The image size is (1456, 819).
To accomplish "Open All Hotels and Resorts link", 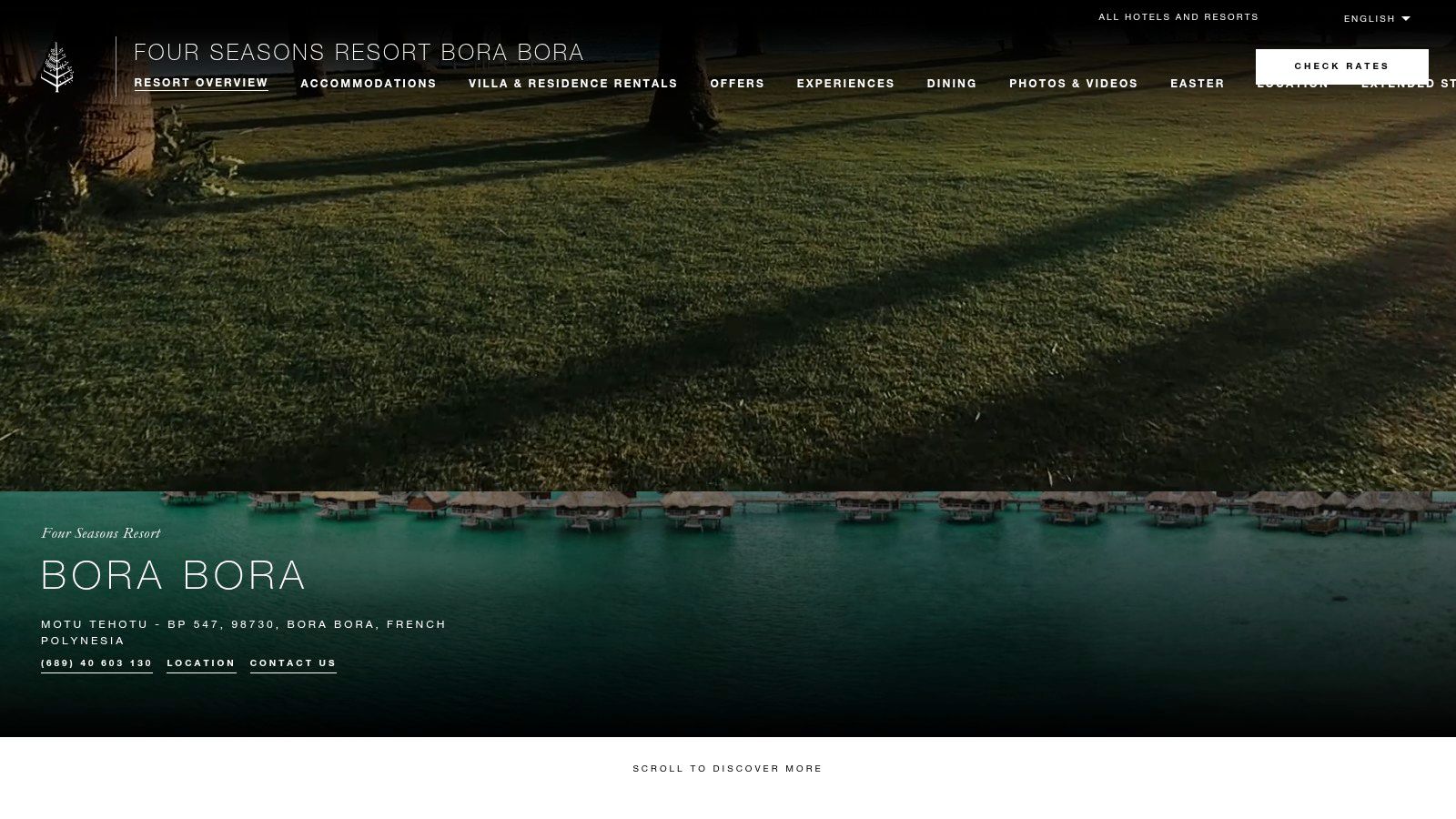I will [x=1178, y=16].
